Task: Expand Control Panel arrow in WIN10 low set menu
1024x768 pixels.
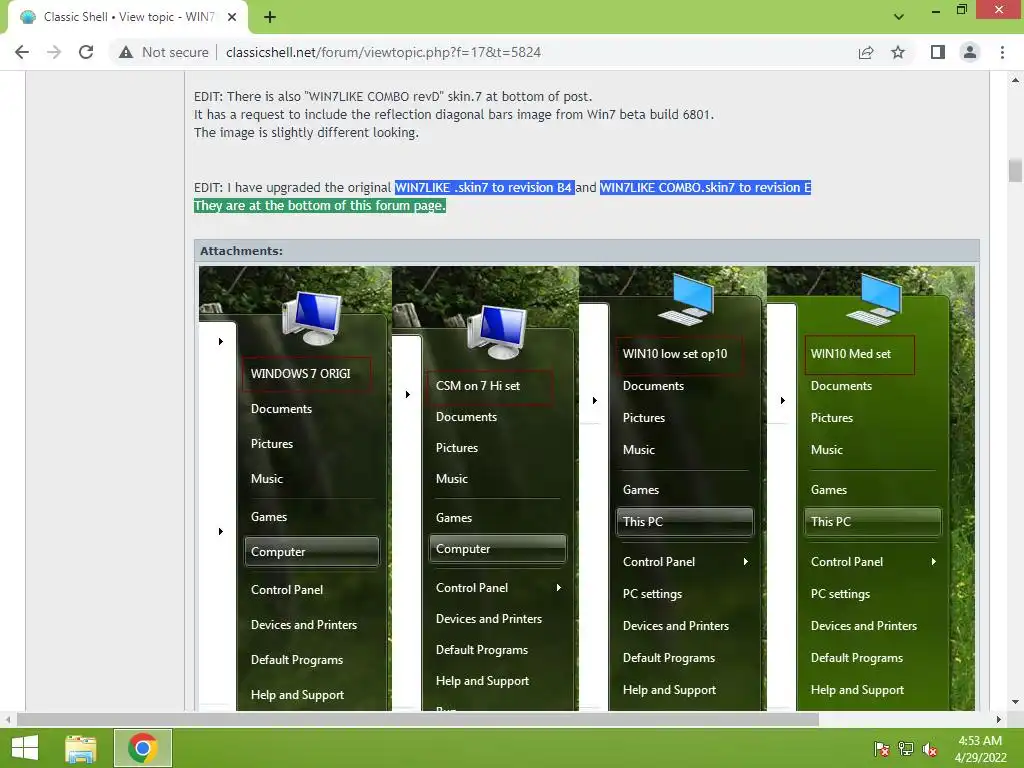Action: tap(745, 562)
